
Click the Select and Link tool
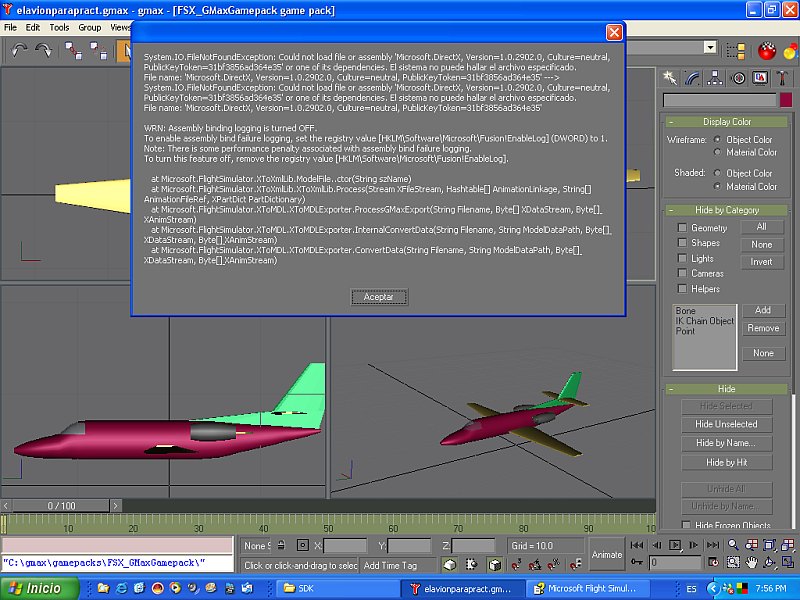74,50
